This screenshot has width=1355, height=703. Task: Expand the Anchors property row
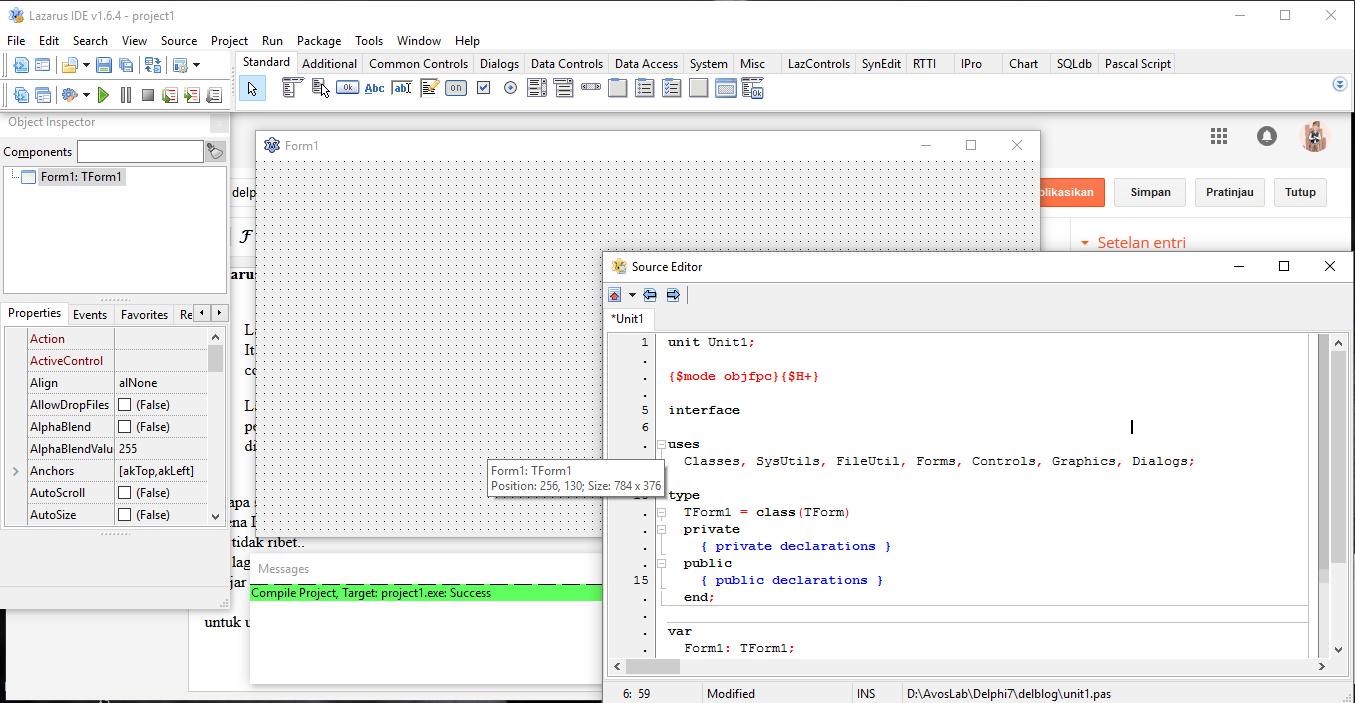click(x=15, y=471)
